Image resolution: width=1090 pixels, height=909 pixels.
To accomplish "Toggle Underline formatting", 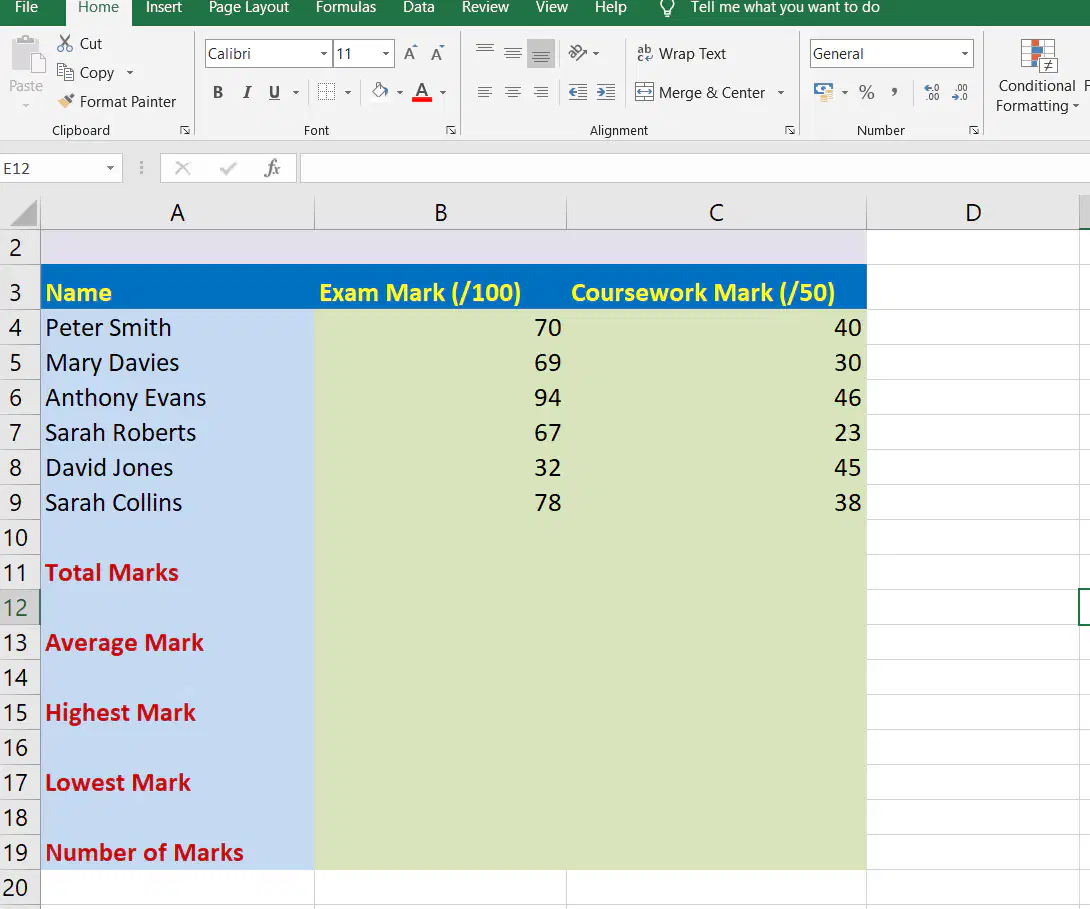I will point(275,92).
